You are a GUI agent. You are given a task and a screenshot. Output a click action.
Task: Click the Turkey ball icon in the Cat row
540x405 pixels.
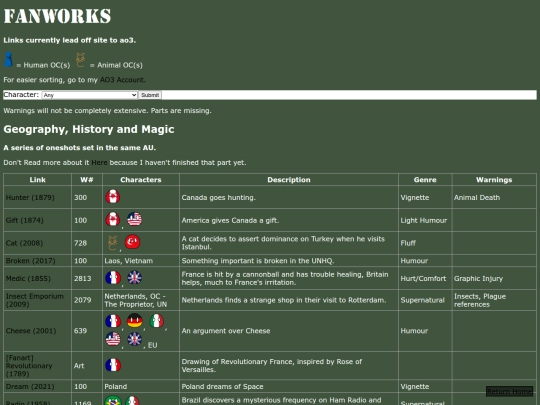tap(132, 242)
